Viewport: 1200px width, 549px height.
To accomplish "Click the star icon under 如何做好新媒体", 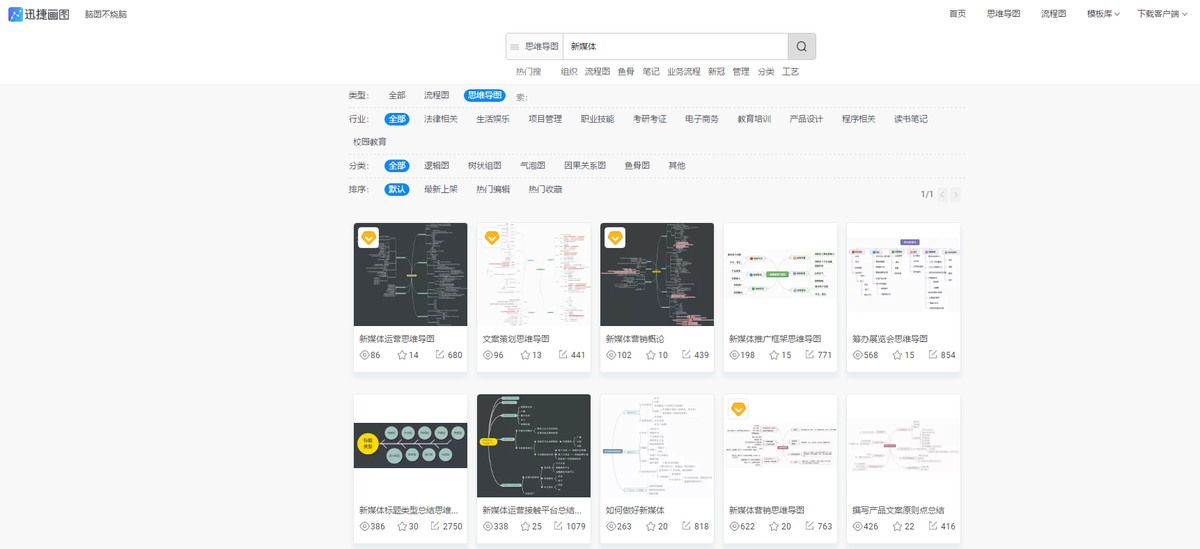I will tap(651, 526).
